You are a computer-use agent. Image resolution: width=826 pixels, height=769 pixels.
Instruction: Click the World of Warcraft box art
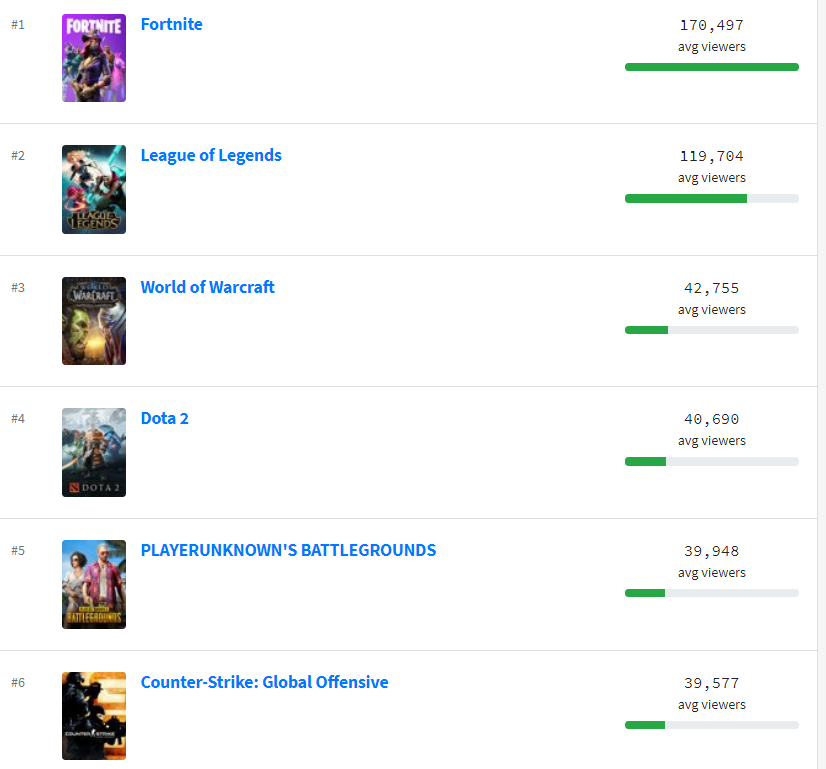tap(94, 321)
